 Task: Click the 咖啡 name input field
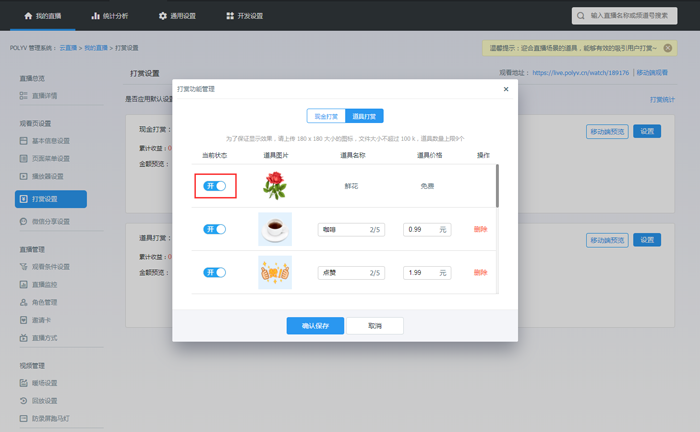[343, 229]
